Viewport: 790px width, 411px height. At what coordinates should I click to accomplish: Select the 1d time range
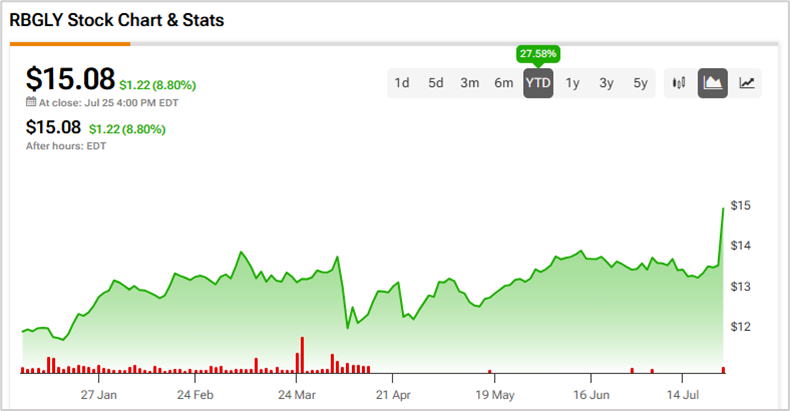(402, 83)
